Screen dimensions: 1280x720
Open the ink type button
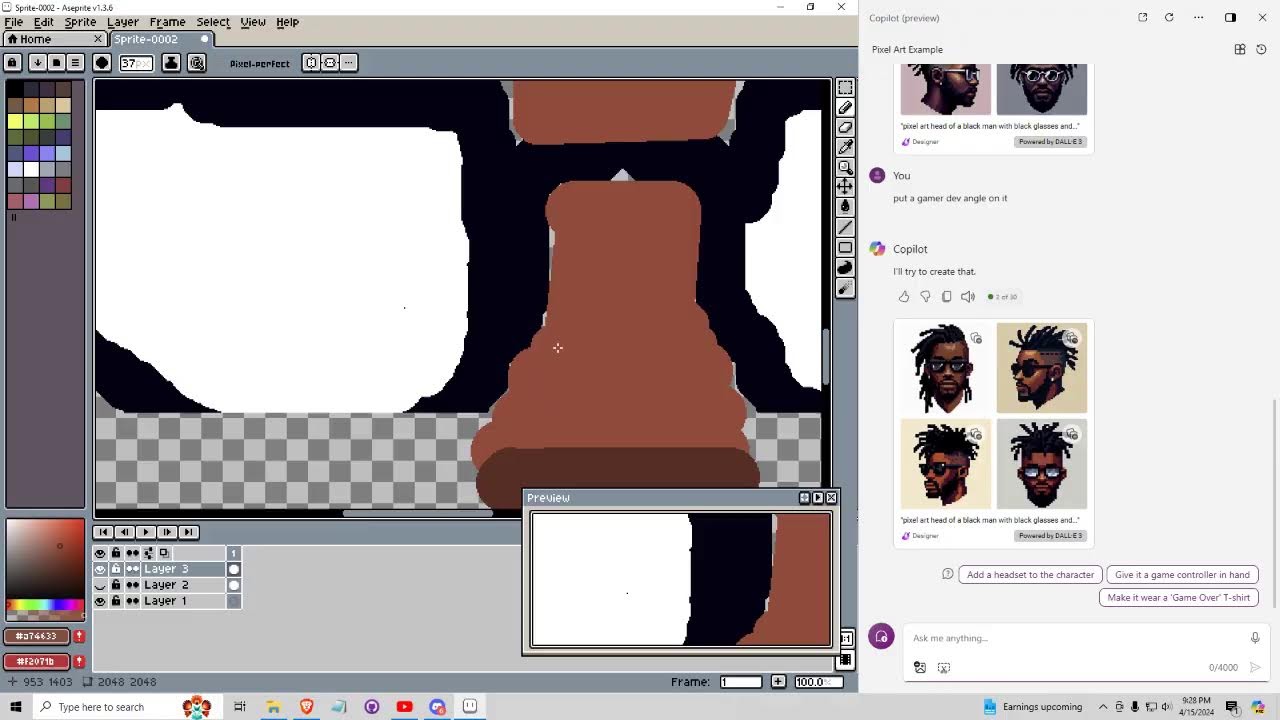(x=171, y=63)
